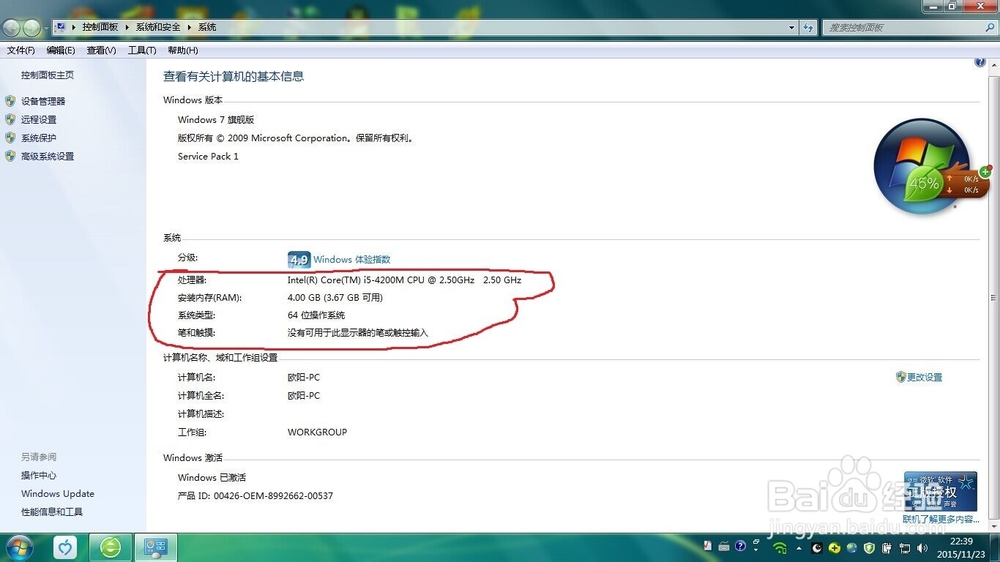Image resolution: width=1000 pixels, height=562 pixels.
Task: Open the 工具(T) menu
Action: (142, 50)
